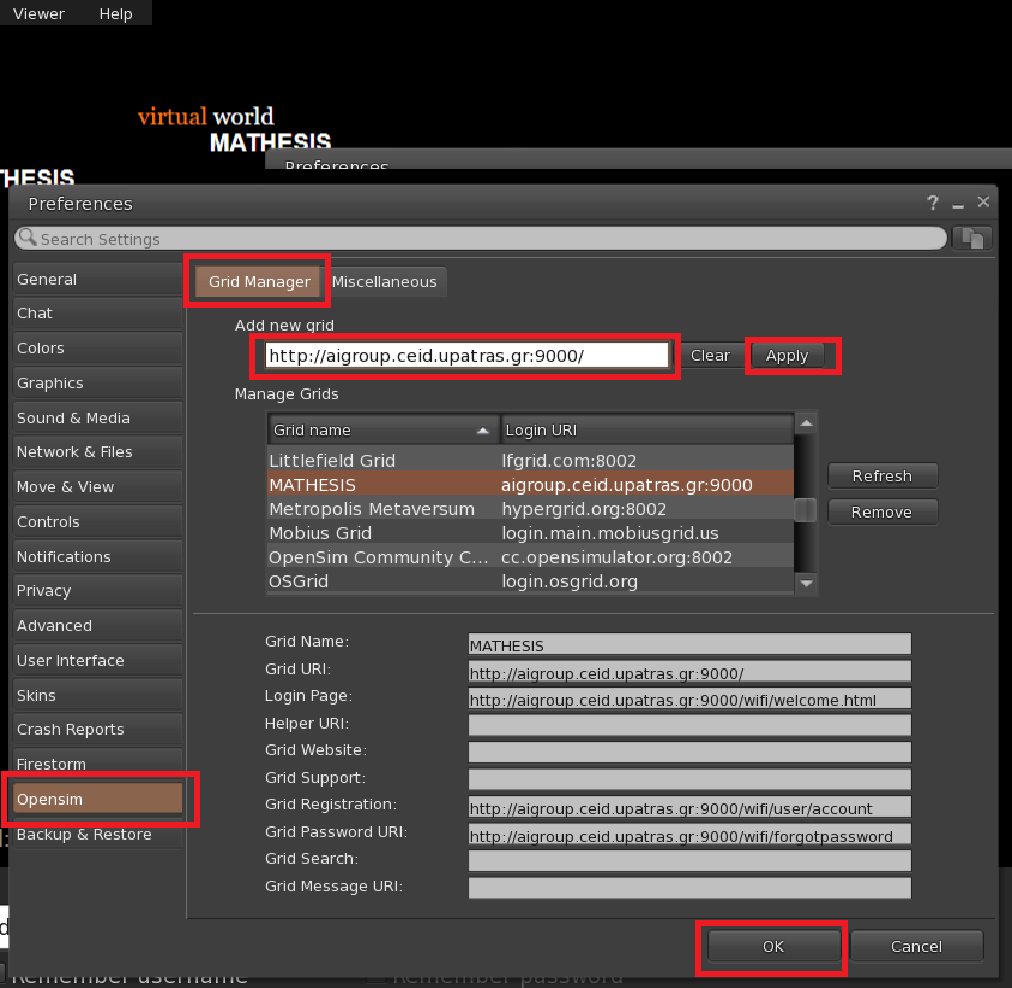The width and height of the screenshot is (1012, 988).
Task: Open Crash Reports preferences
Action: point(97,729)
